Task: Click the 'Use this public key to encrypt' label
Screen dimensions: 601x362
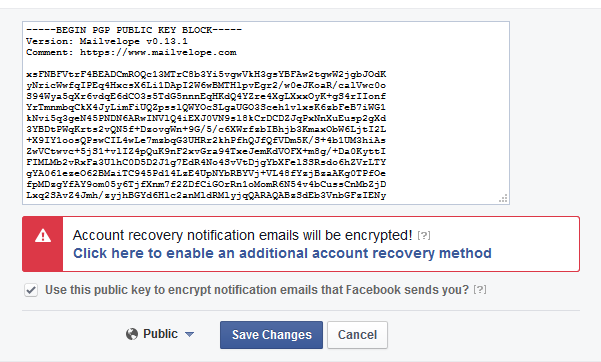Action: tap(257, 290)
